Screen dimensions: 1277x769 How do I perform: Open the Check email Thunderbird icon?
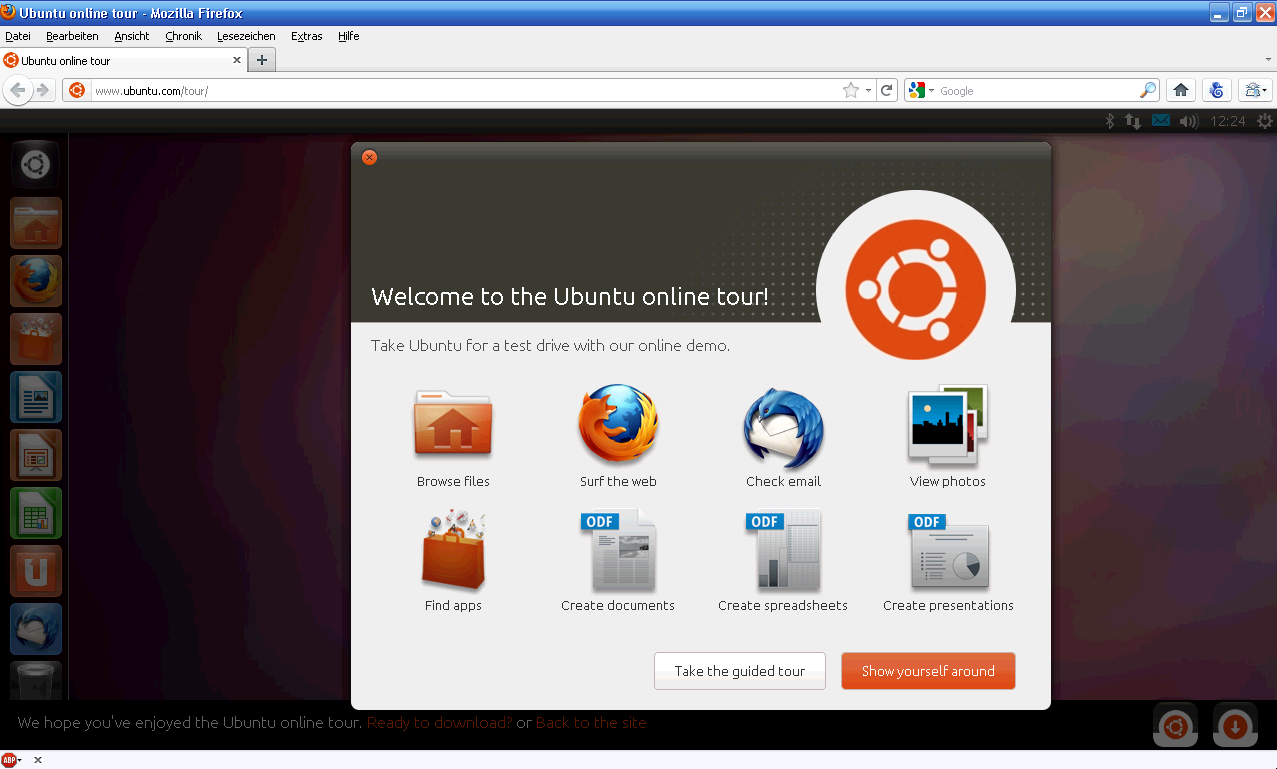pyautogui.click(x=783, y=427)
